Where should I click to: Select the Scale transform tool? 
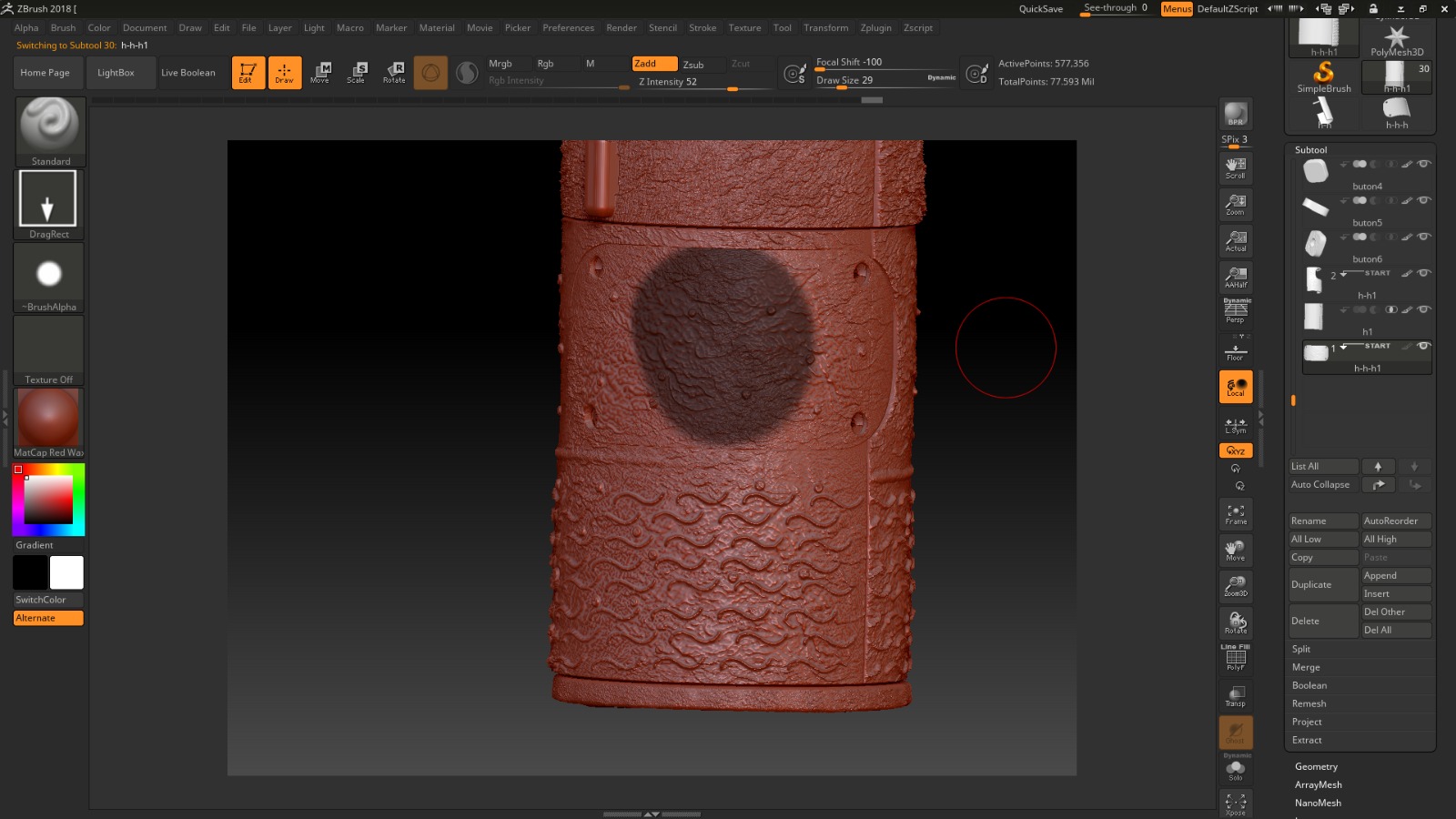point(357,73)
